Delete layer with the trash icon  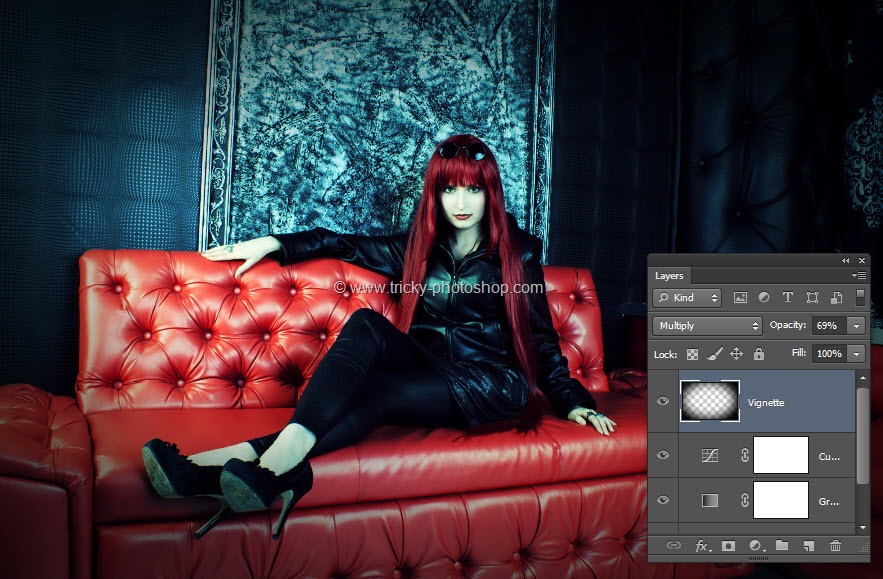click(x=835, y=546)
